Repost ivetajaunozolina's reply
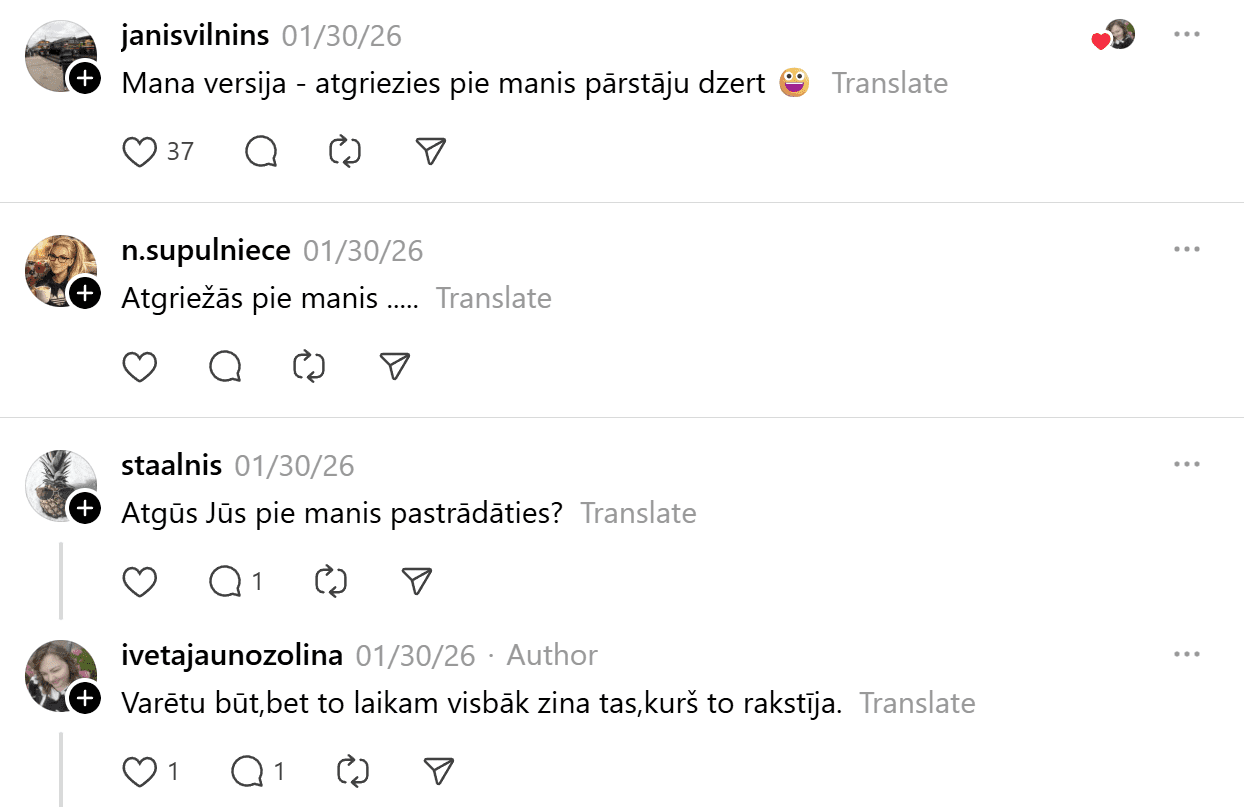This screenshot has width=1244, height=807. click(x=352, y=771)
